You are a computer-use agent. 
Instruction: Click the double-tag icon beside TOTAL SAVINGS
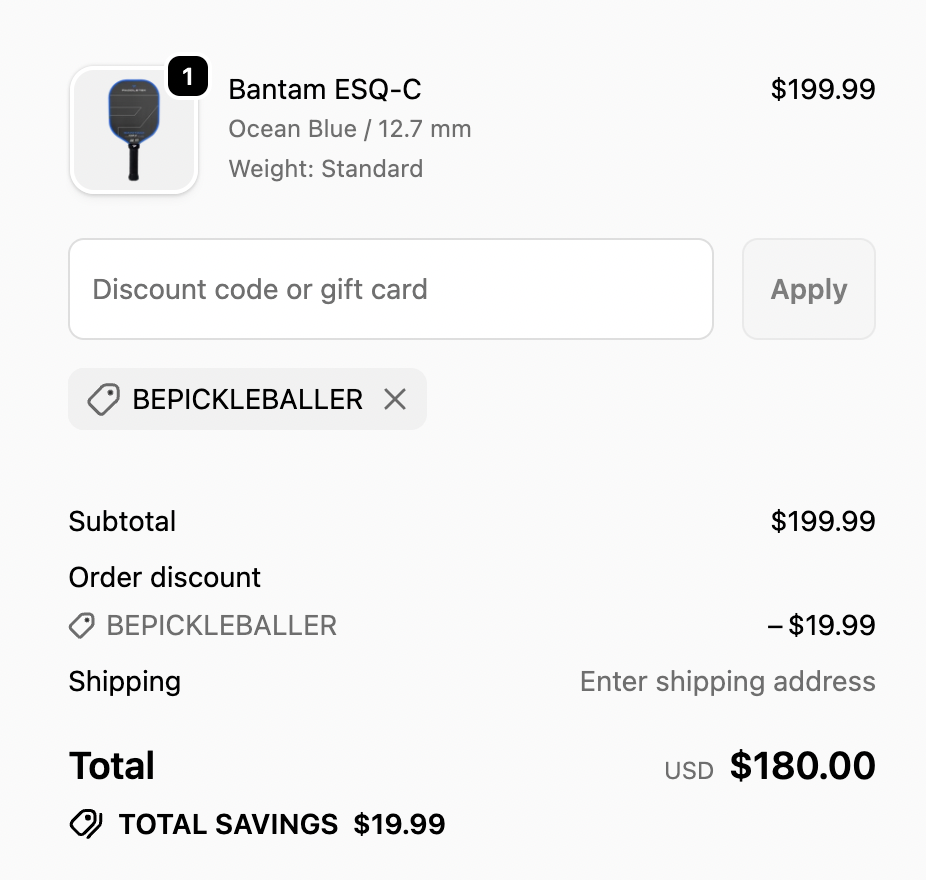click(86, 824)
